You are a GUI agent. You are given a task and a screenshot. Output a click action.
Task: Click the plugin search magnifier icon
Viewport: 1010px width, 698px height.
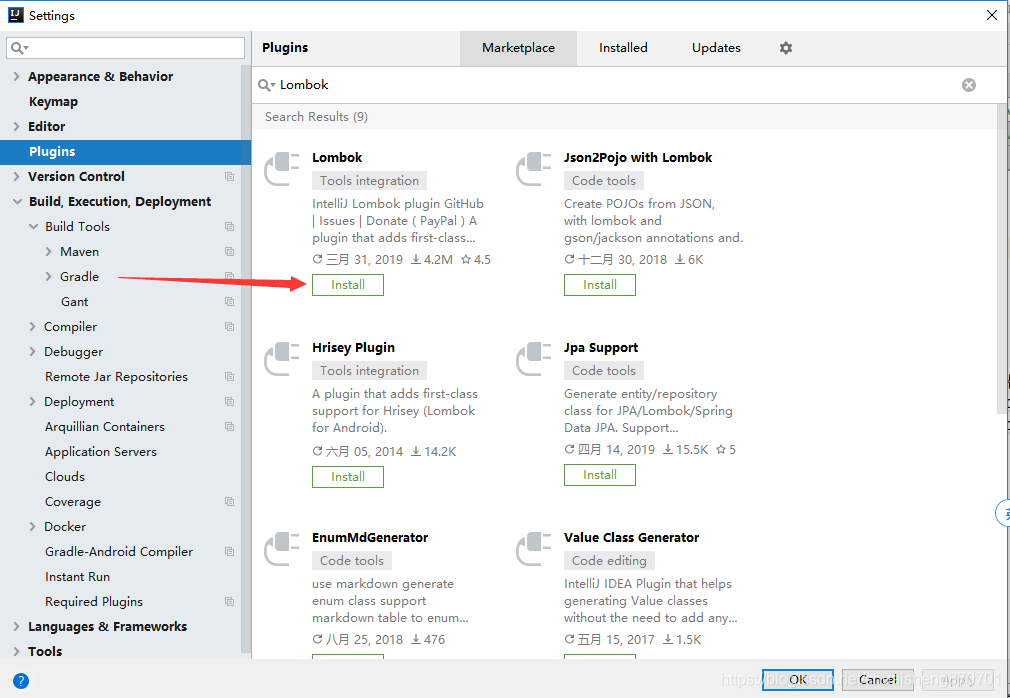(x=266, y=85)
